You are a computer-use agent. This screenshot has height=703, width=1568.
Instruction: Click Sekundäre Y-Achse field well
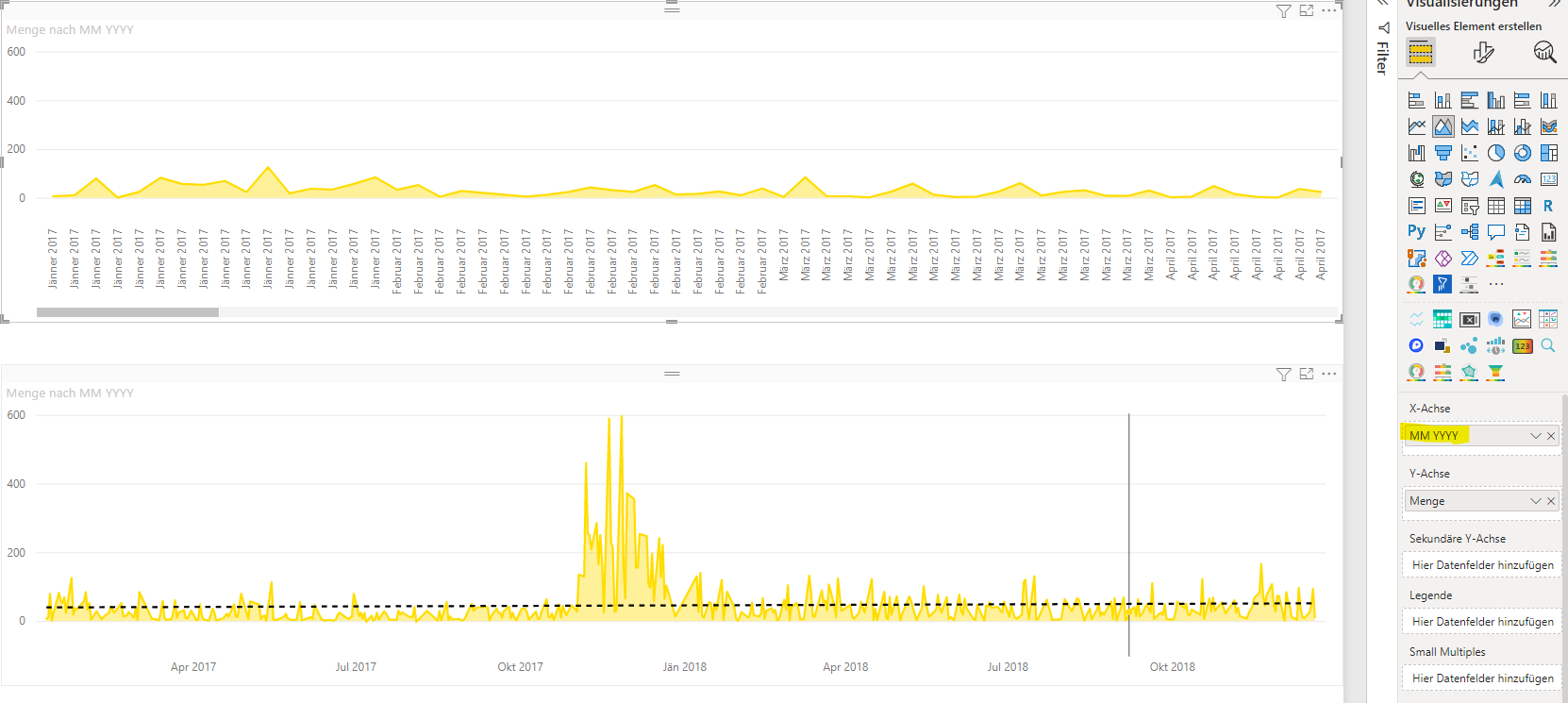[1481, 565]
